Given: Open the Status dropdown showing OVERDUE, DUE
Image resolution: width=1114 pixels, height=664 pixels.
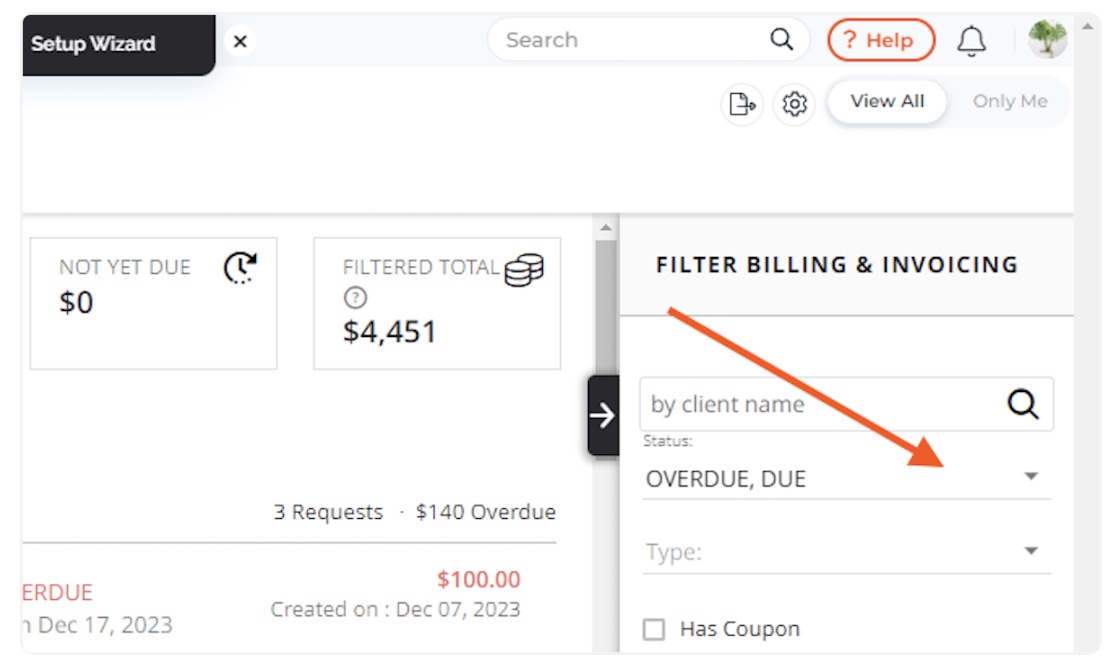Looking at the screenshot, I should click(x=845, y=479).
